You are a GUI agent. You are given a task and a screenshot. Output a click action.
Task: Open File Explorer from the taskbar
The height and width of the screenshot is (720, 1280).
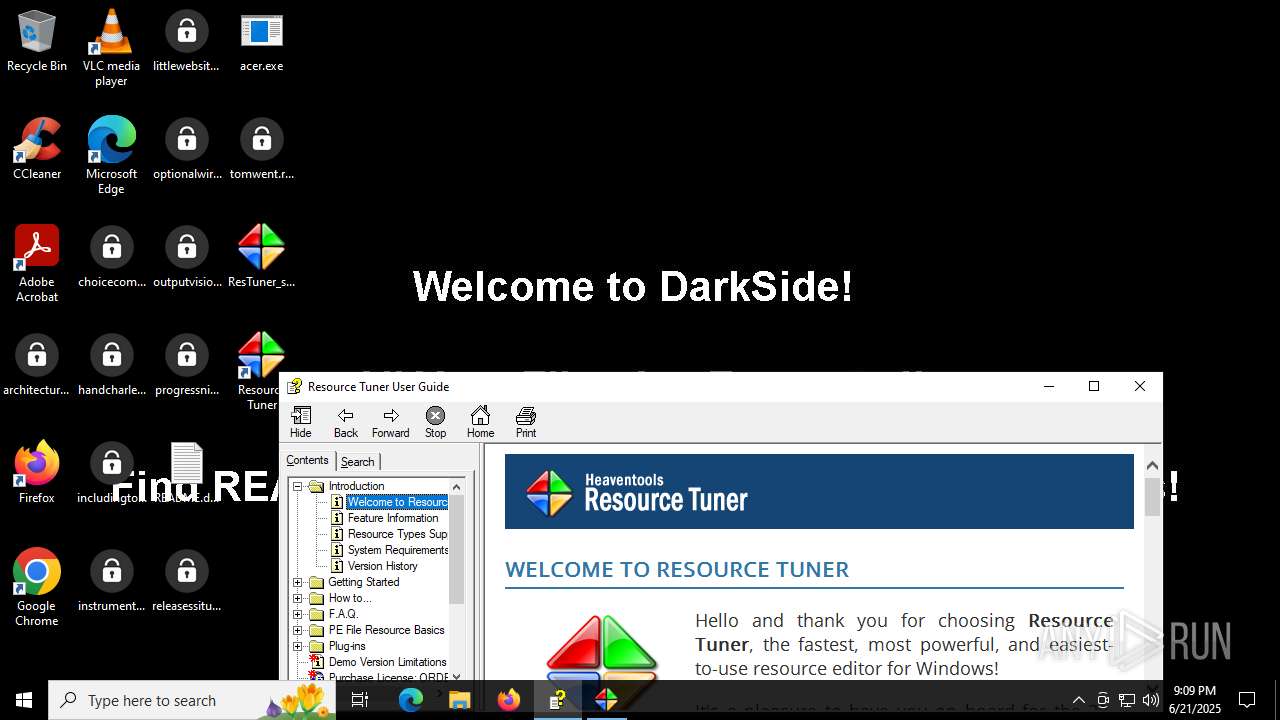459,700
